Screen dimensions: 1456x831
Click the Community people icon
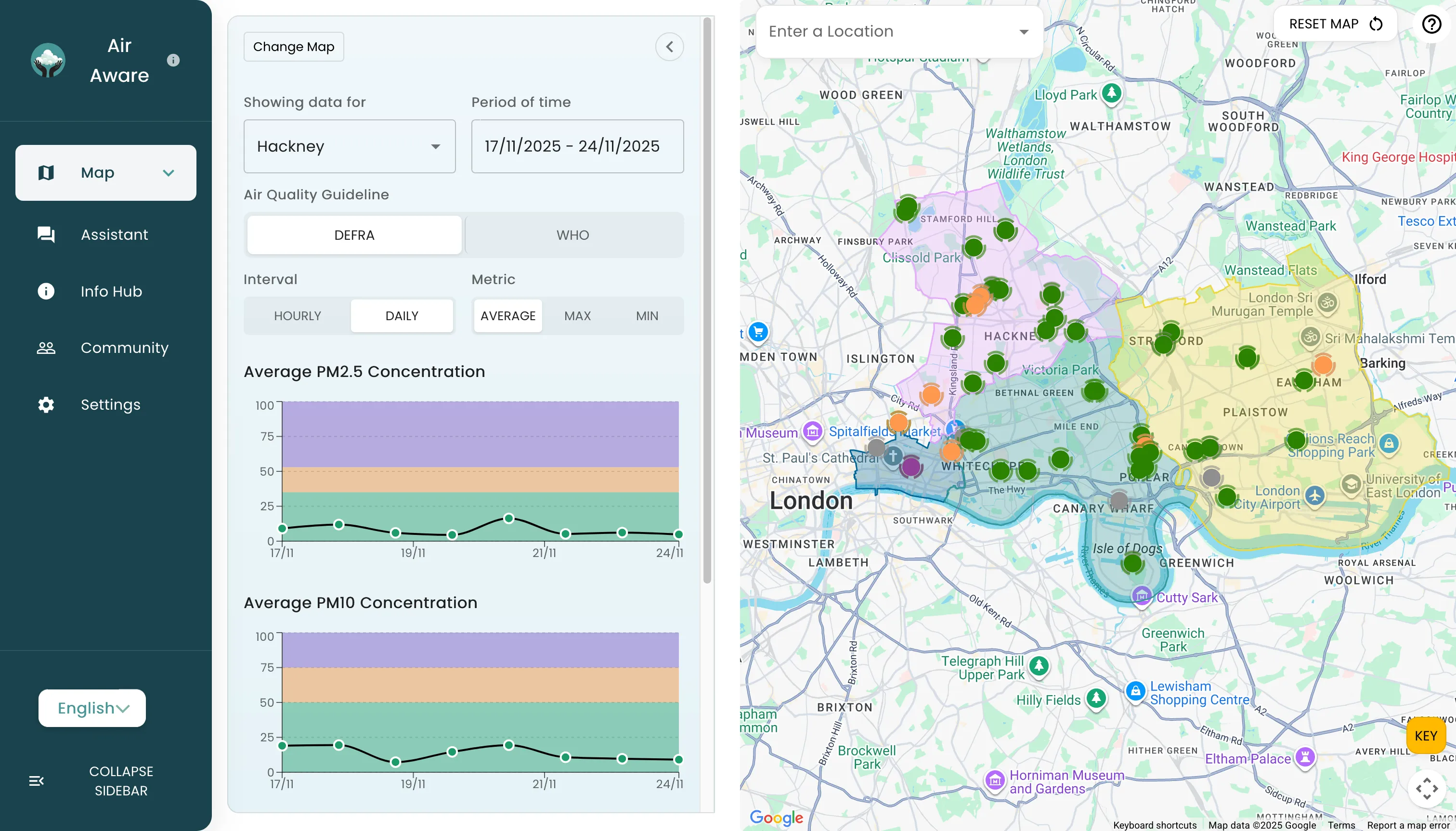coord(46,348)
